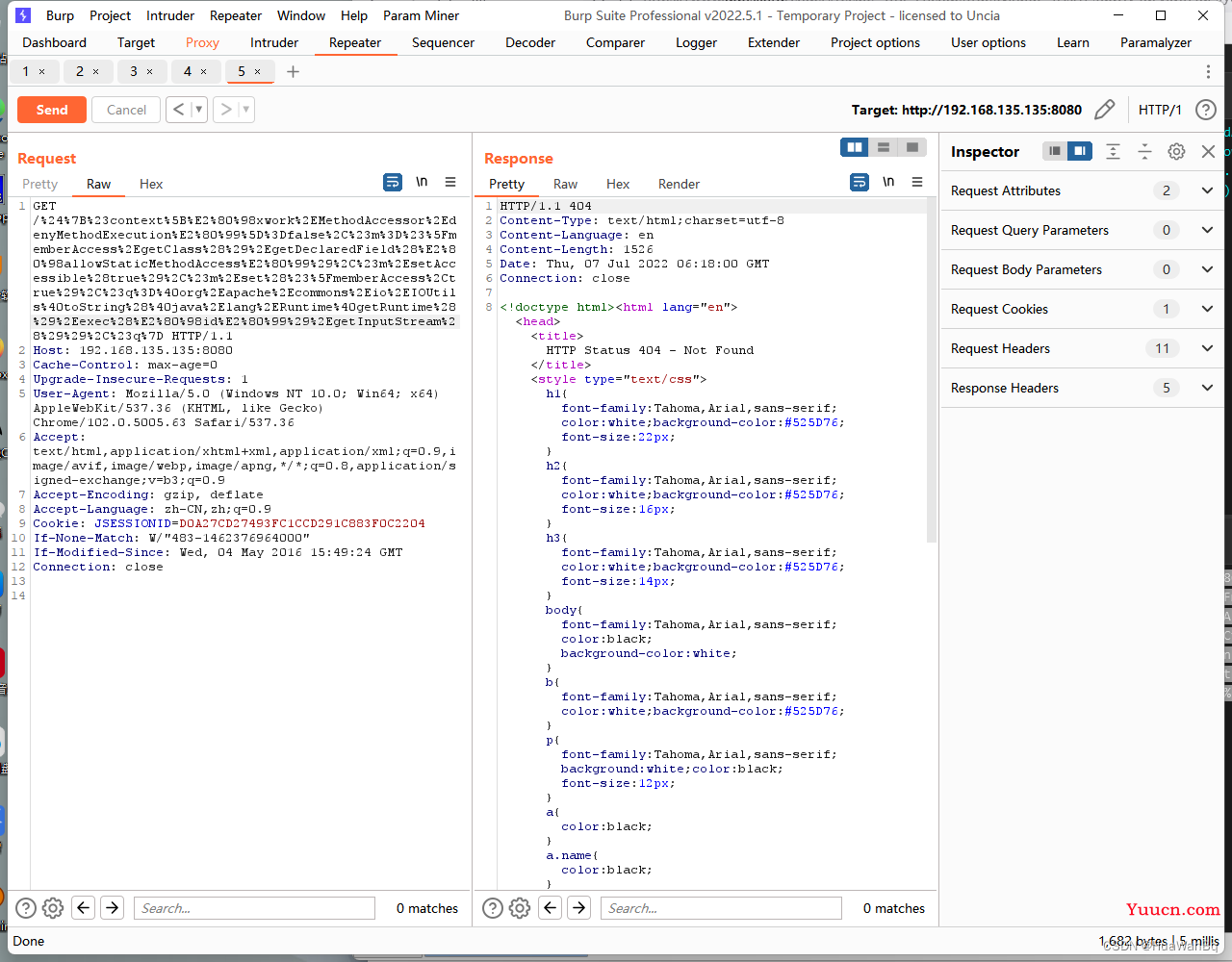Click the response panel vertical scrollbar
The height and width of the screenshot is (962, 1232).
[x=931, y=371]
